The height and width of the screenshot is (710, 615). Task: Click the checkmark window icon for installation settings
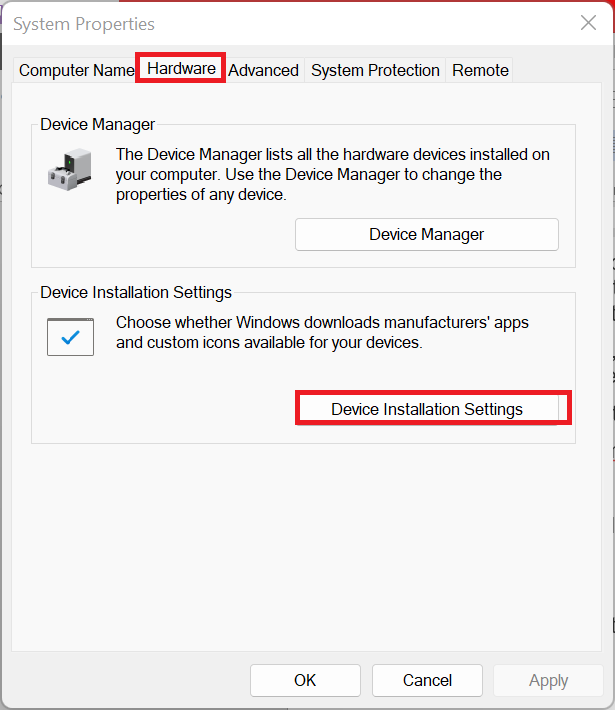tap(70, 337)
